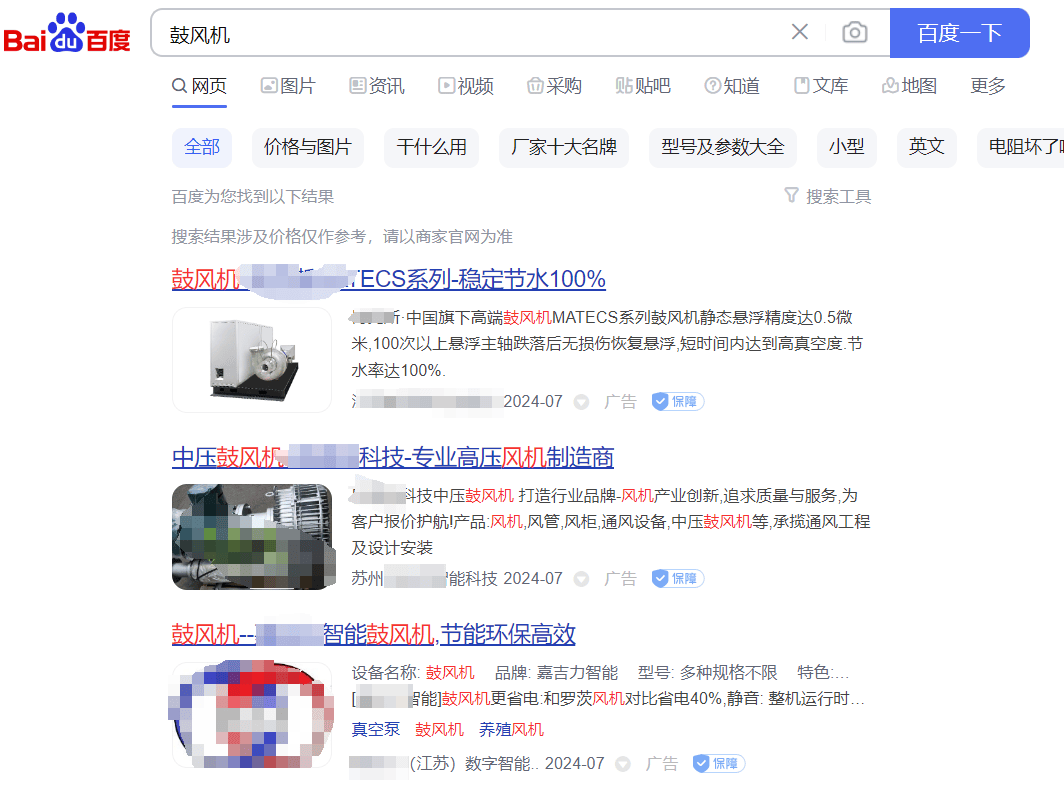
Task: Click the Baidu logo
Action: pyautogui.click(x=66, y=33)
